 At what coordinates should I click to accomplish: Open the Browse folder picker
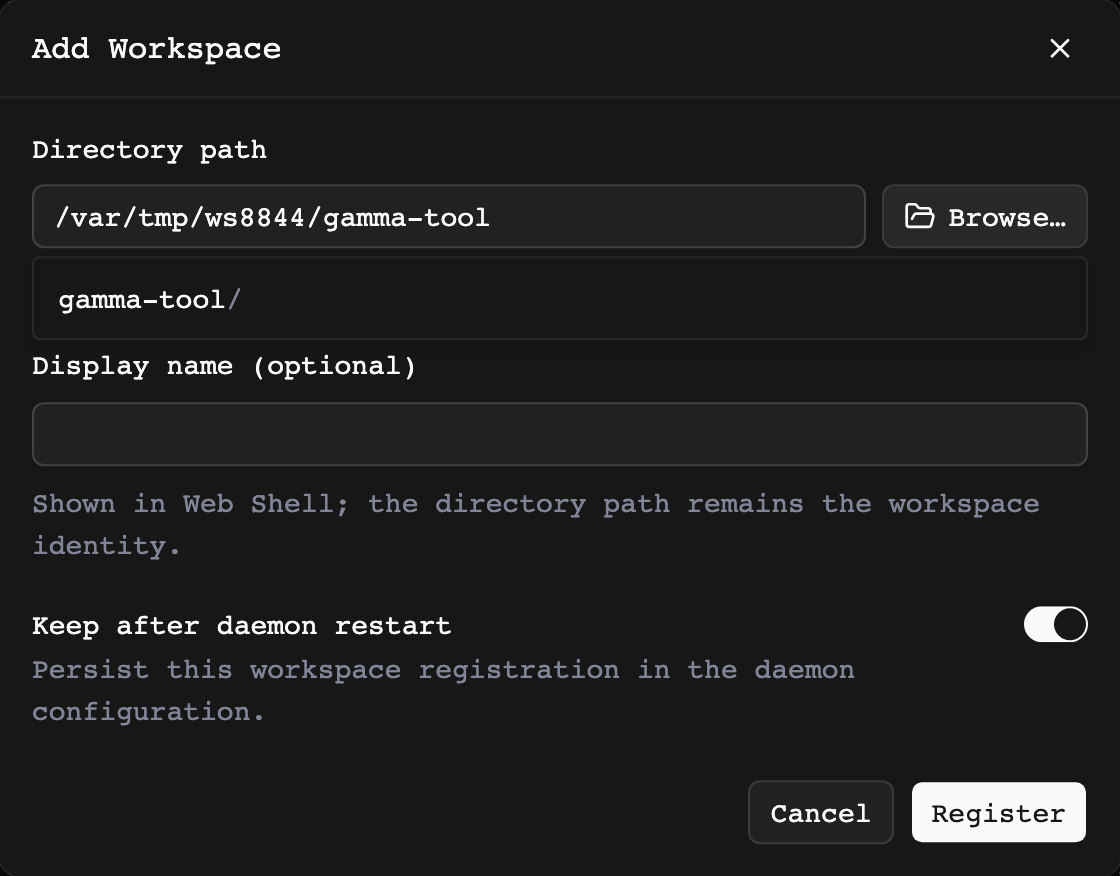point(984,216)
